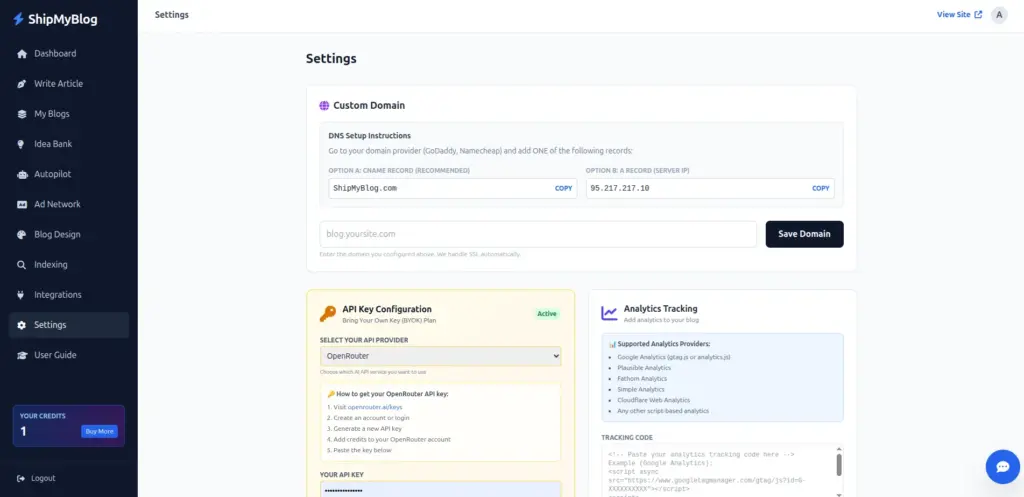The width and height of the screenshot is (1024, 497).
Task: Click the Indexing magnifier icon
Action: [x=22, y=265]
